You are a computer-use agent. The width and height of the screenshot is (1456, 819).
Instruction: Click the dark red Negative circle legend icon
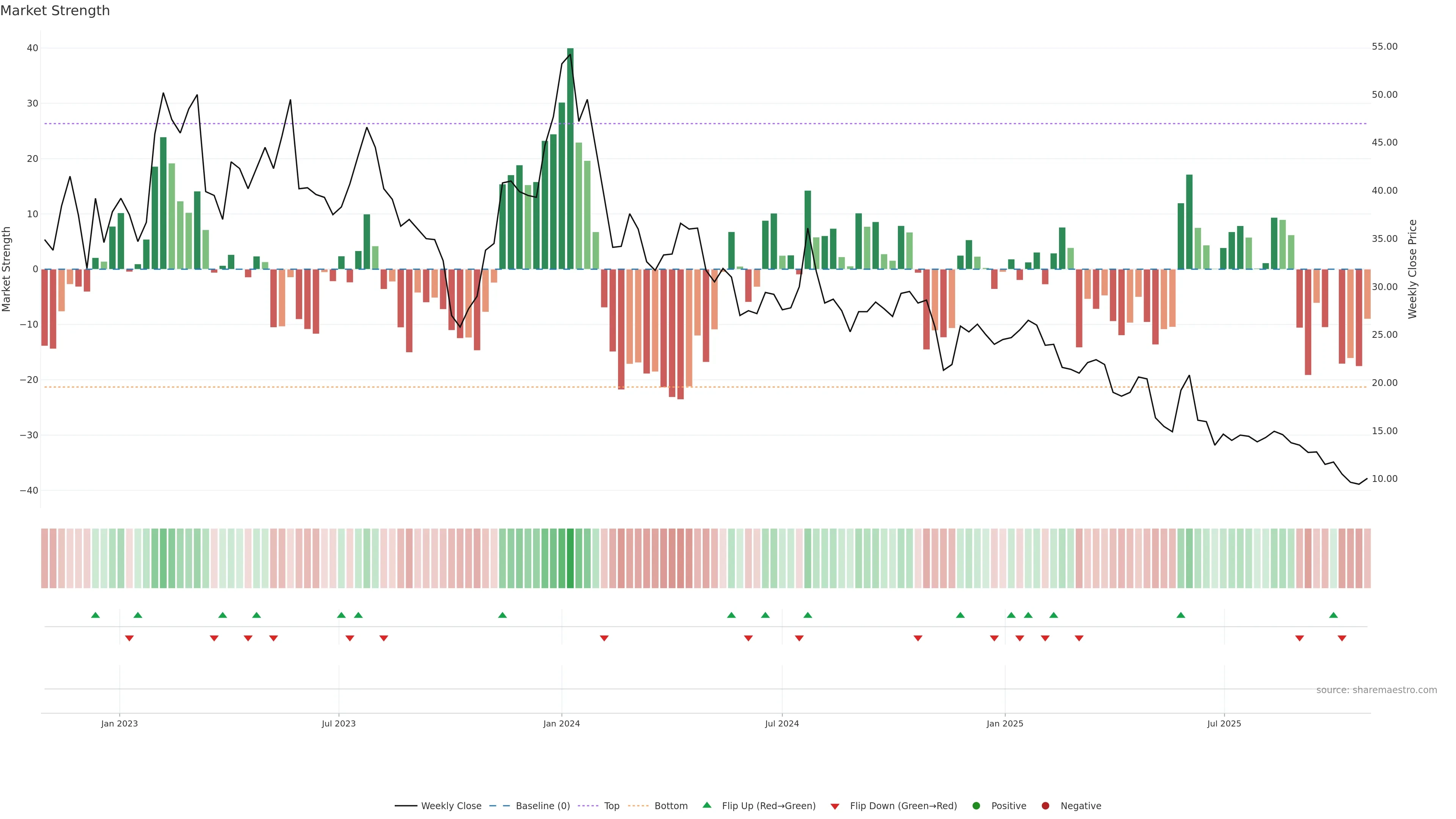(x=1045, y=805)
